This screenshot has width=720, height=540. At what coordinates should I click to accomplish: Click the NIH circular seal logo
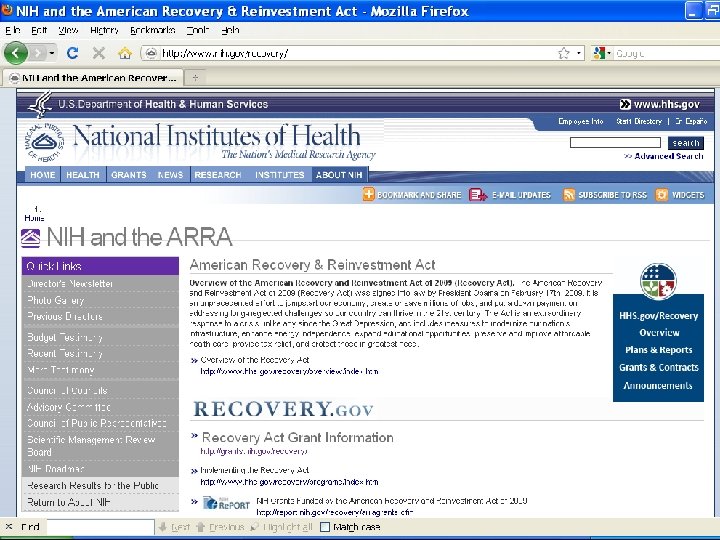click(x=44, y=143)
